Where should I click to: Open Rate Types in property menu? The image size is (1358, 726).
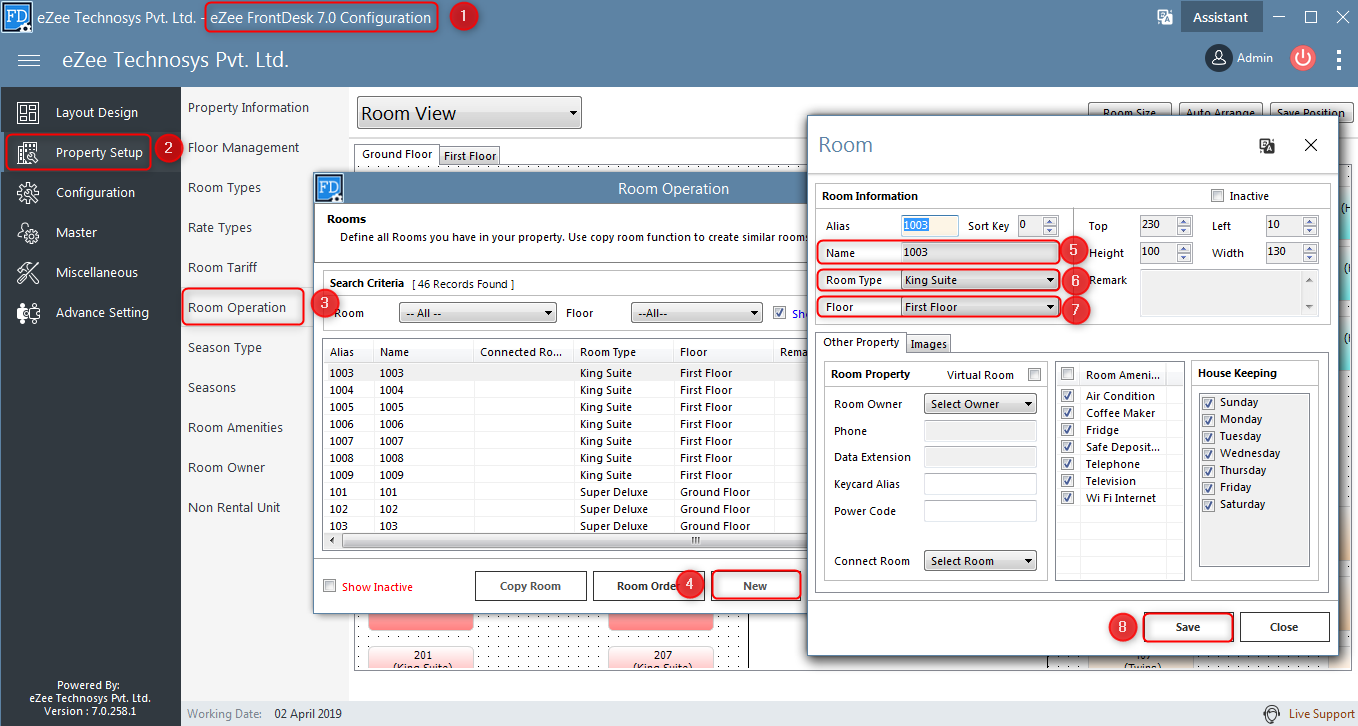pyautogui.click(x=220, y=227)
